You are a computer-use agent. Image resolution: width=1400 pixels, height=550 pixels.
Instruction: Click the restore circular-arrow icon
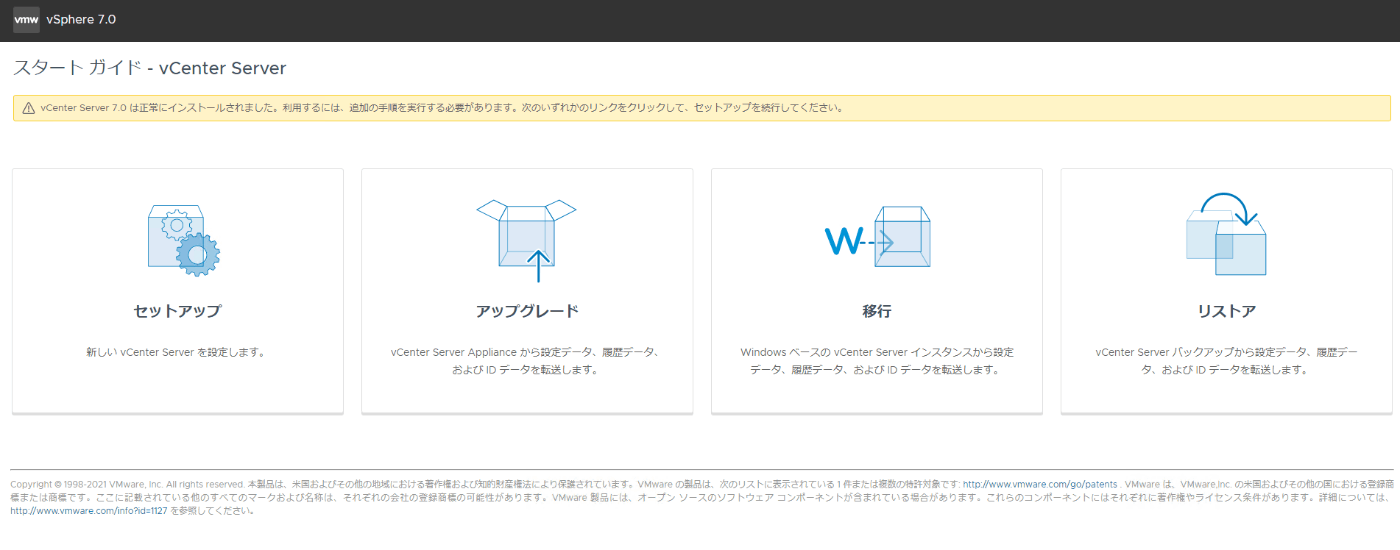pos(1226,236)
